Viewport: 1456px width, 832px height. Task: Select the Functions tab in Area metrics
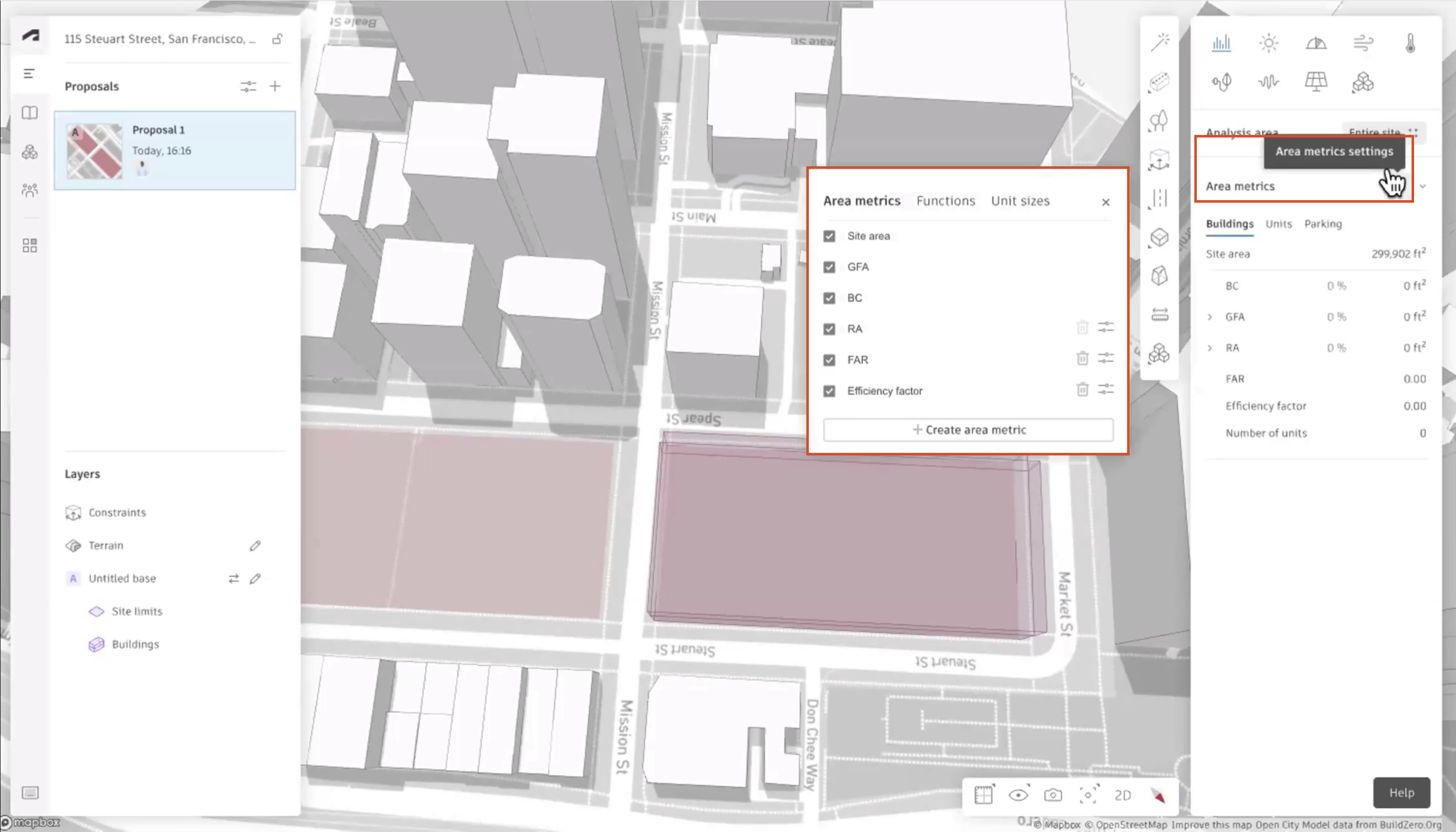(x=944, y=200)
